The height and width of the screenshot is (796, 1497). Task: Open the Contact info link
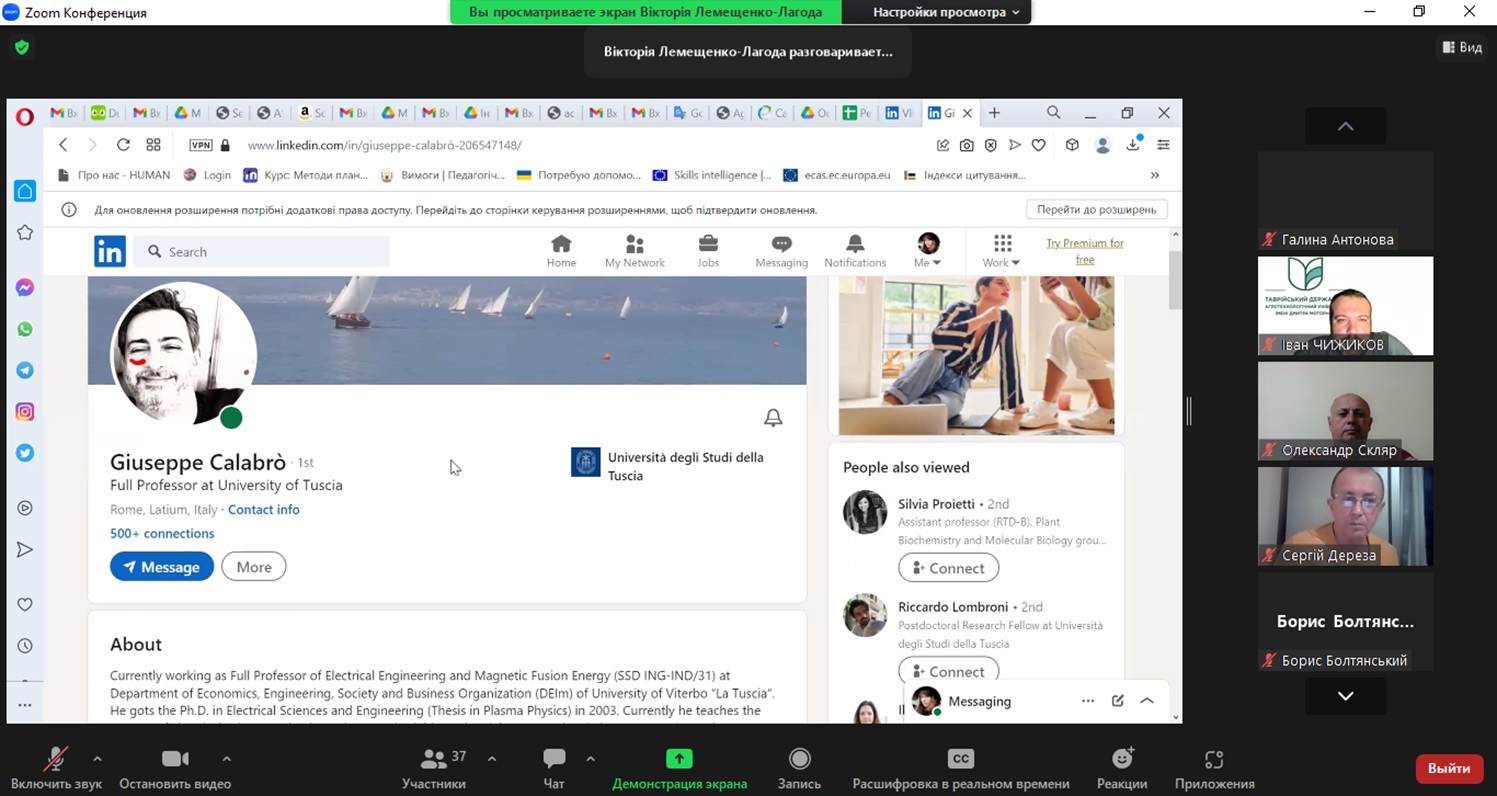click(264, 509)
